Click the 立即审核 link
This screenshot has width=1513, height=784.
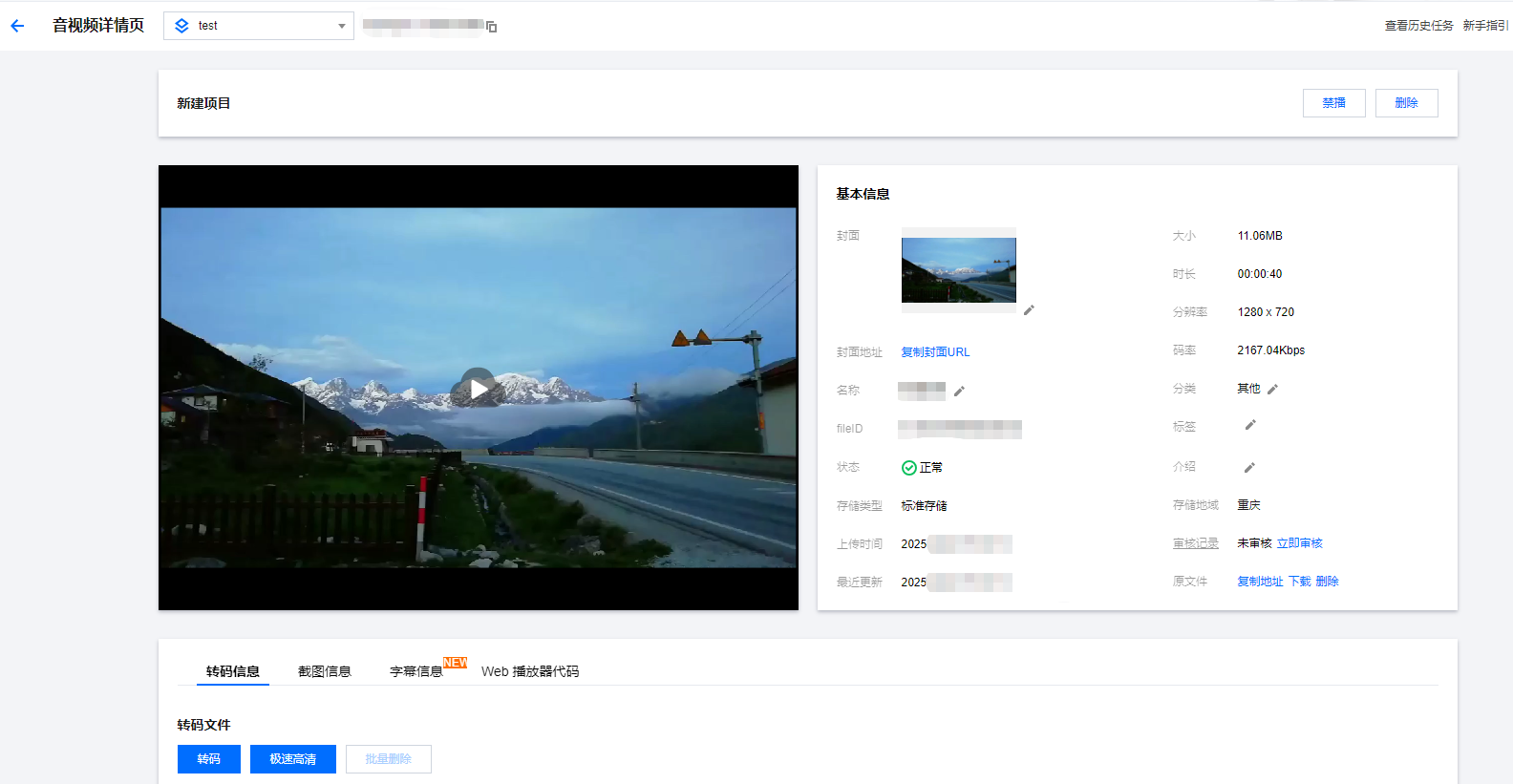(x=1299, y=543)
